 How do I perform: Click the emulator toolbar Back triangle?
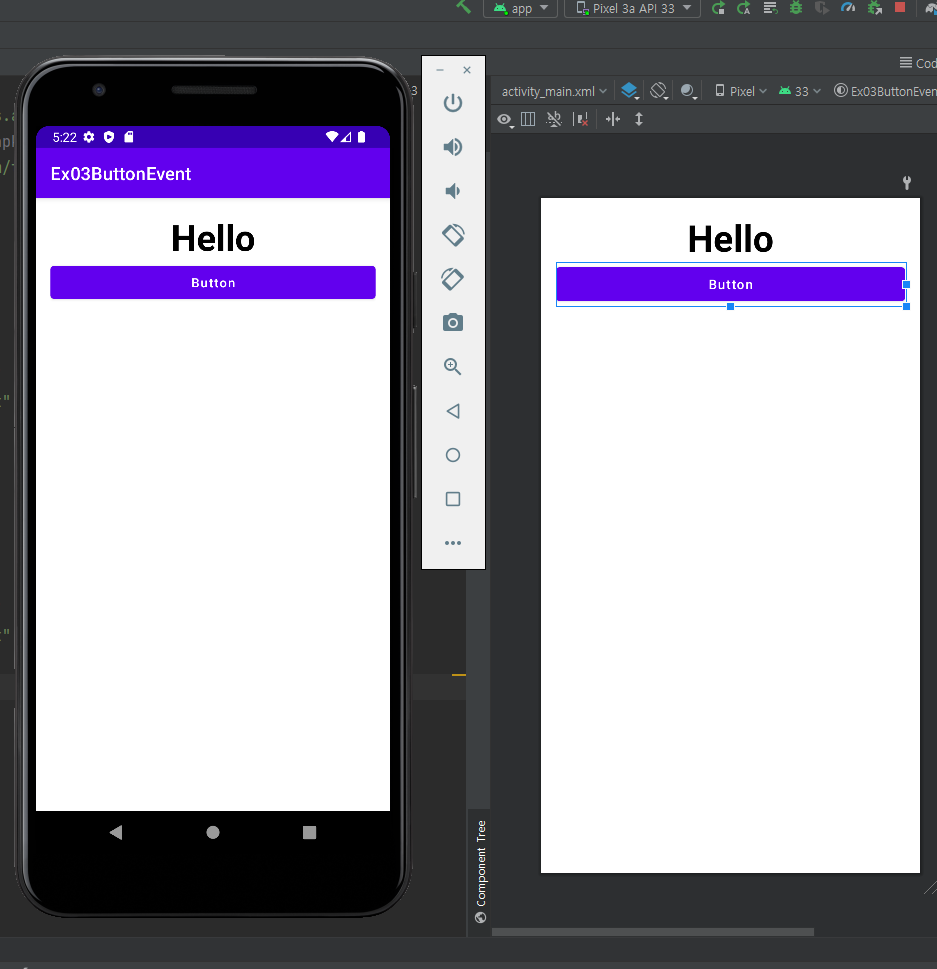point(453,411)
